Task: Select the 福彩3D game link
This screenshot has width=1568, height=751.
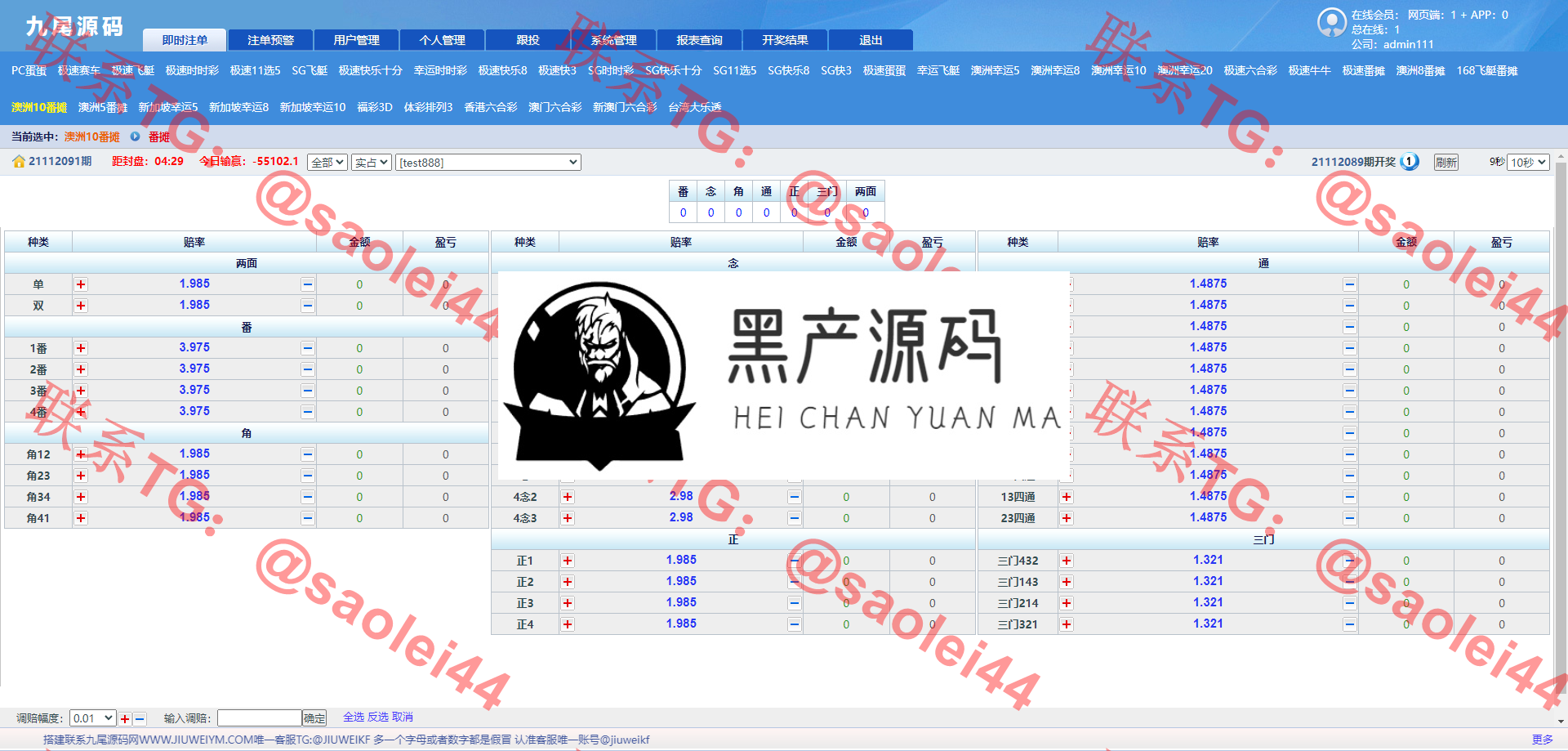Action: 375,107
